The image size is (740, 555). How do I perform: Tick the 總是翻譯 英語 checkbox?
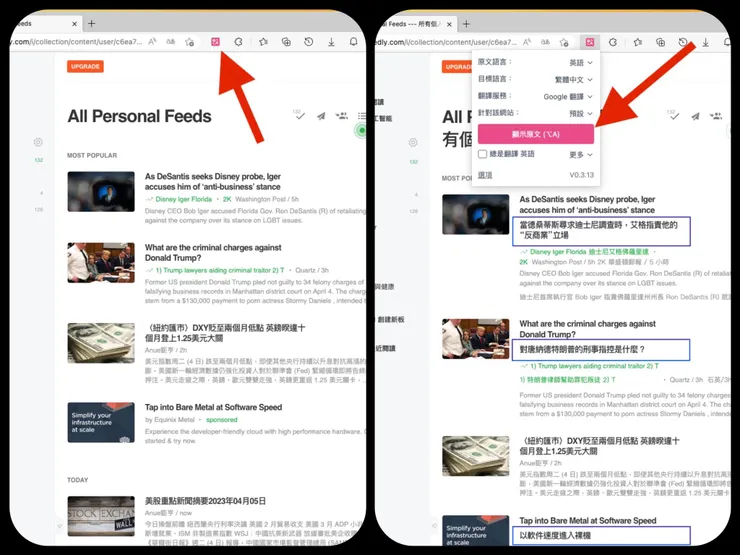(x=482, y=154)
